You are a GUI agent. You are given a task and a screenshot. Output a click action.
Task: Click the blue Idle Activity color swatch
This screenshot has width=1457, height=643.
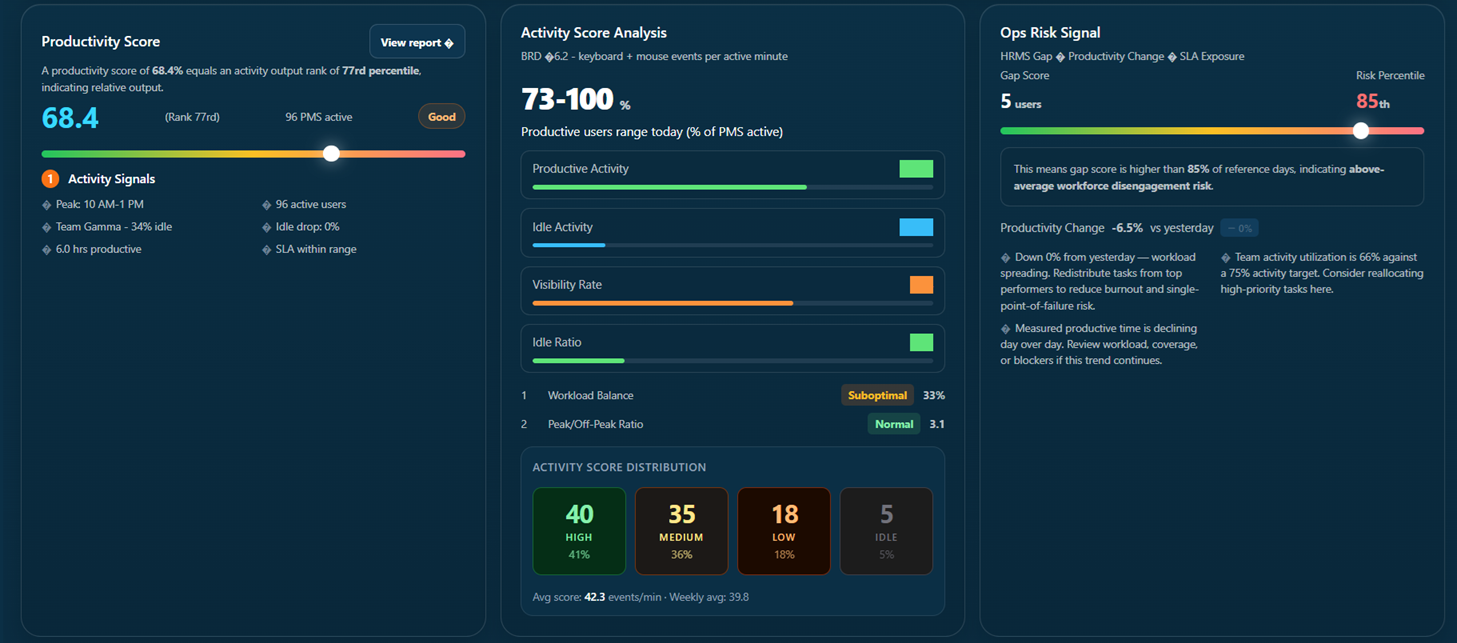pos(916,227)
